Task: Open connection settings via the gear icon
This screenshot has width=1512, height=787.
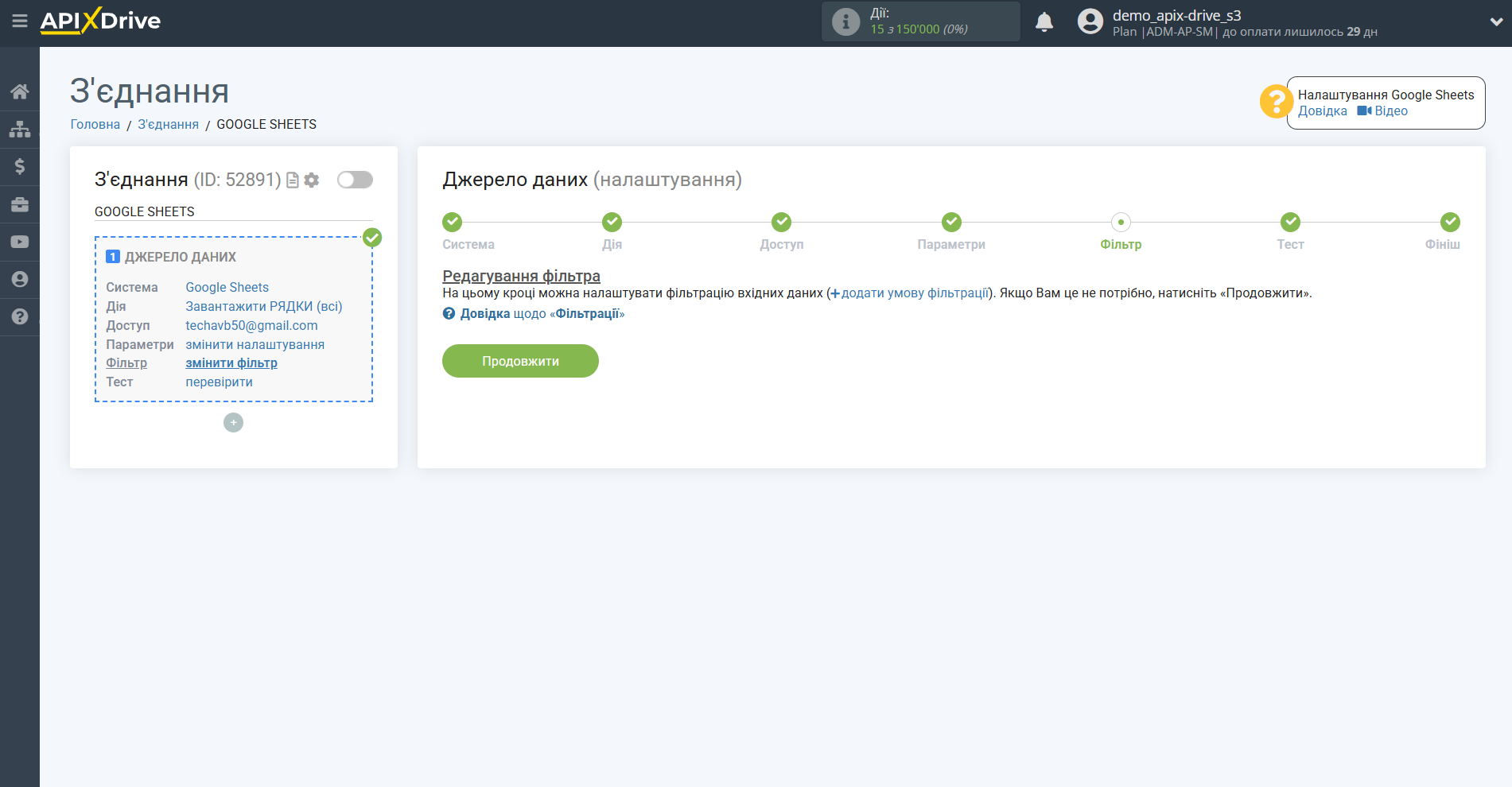Action: coord(311,180)
